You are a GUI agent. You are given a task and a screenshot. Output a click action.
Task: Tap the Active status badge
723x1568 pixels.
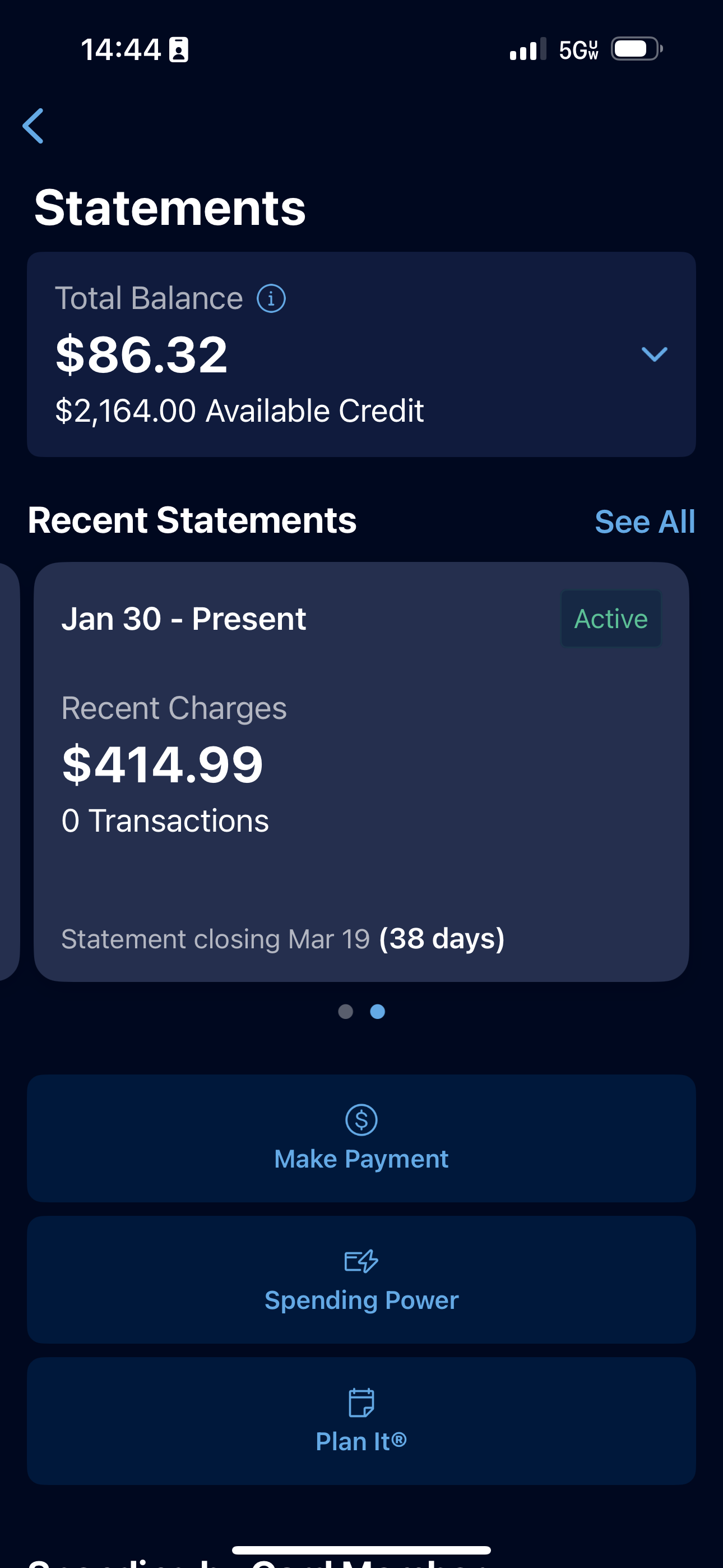pyautogui.click(x=611, y=619)
